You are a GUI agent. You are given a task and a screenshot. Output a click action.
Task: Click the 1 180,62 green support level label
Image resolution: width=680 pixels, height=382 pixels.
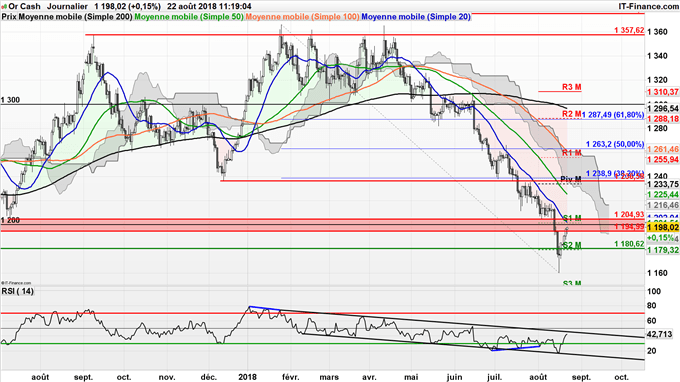click(629, 244)
